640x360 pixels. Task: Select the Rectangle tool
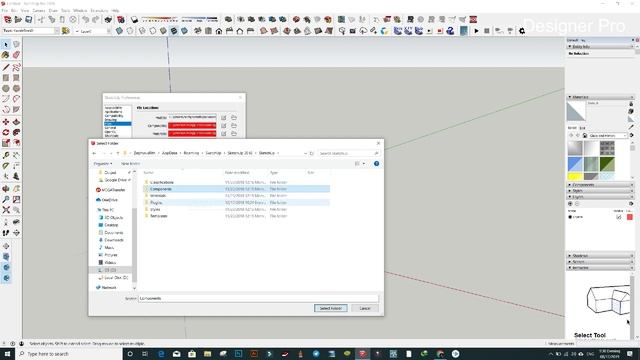(x=6, y=78)
